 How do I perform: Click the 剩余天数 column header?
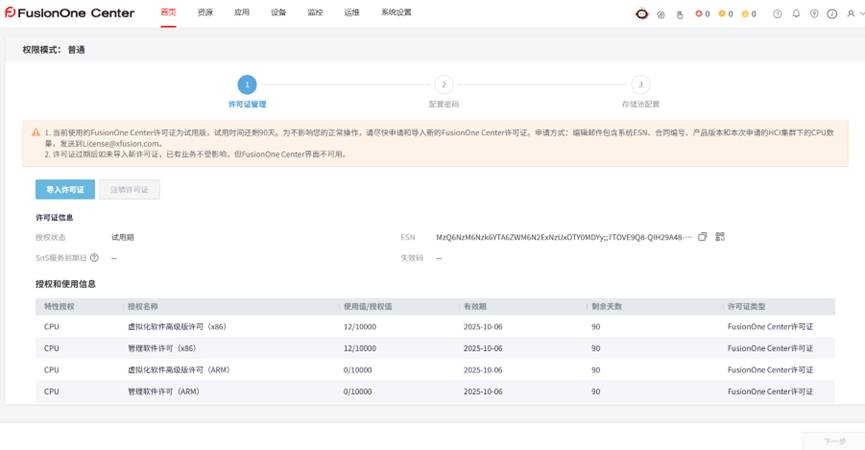pyautogui.click(x=607, y=306)
